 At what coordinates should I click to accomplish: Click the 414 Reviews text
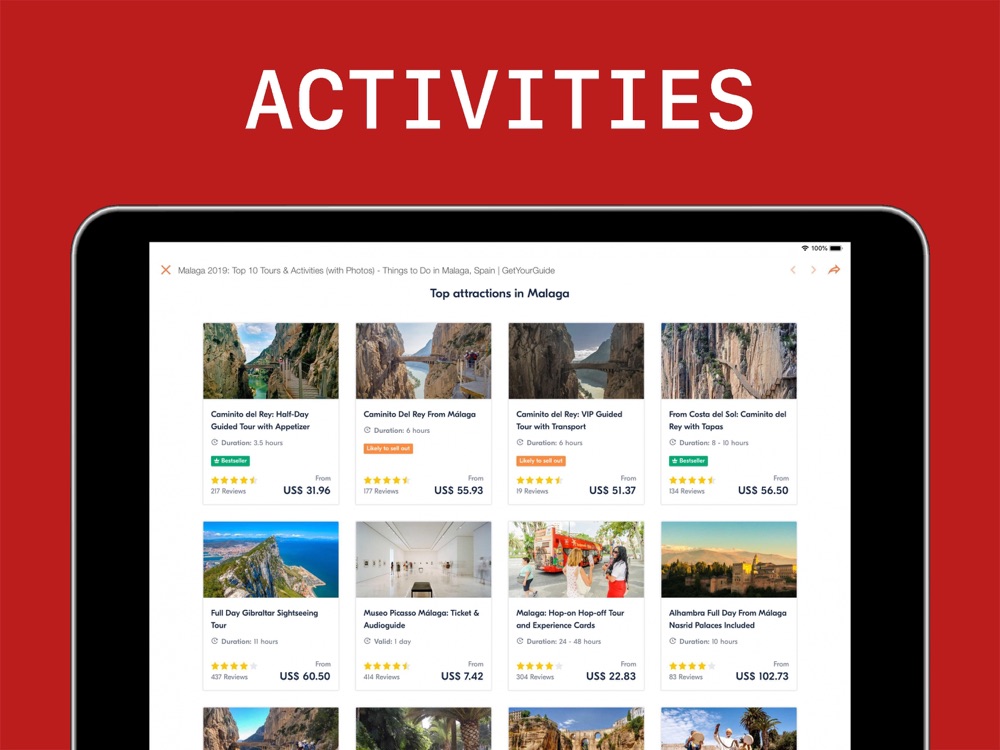(381, 677)
